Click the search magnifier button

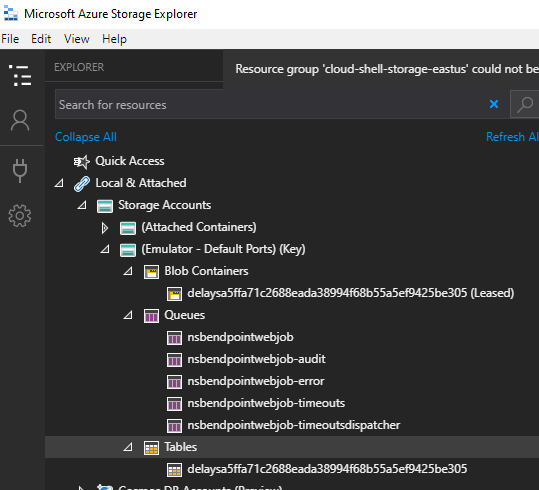coord(525,104)
